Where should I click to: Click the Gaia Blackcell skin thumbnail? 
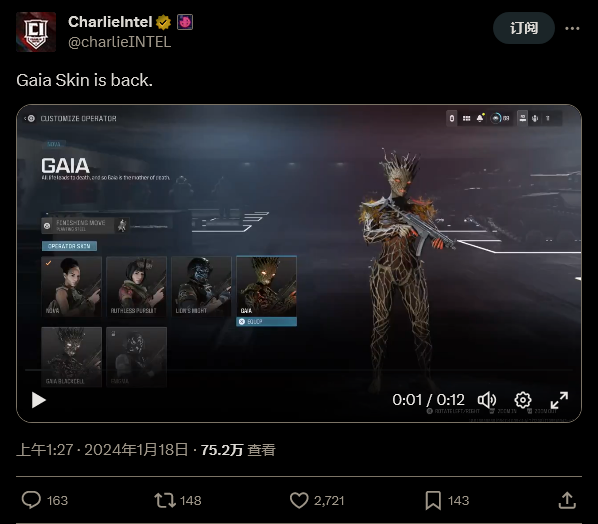(x=71, y=357)
